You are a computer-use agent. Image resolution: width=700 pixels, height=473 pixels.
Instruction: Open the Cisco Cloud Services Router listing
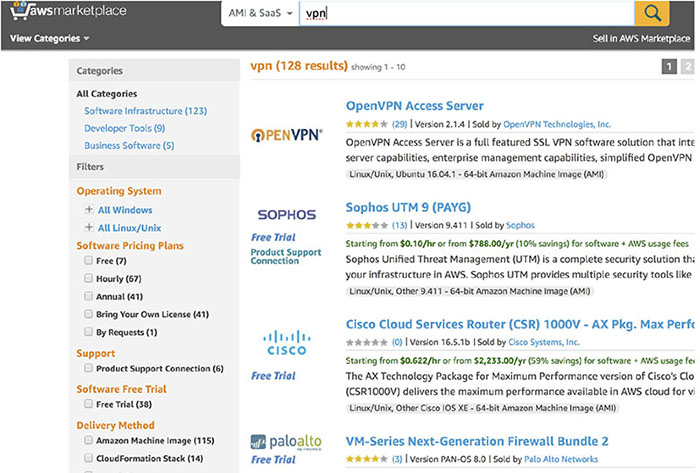pos(520,325)
